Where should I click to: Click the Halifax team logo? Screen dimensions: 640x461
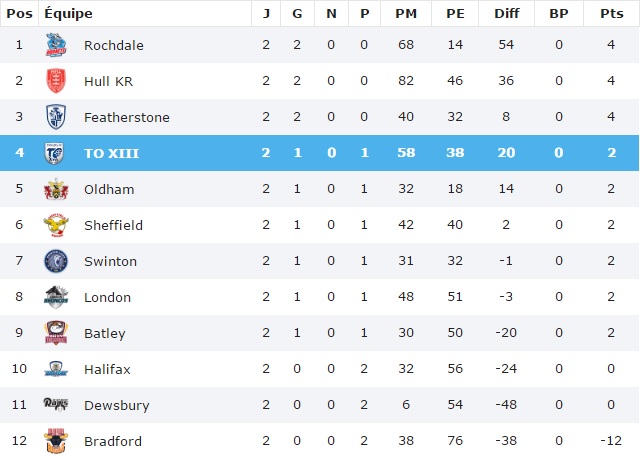pos(56,369)
